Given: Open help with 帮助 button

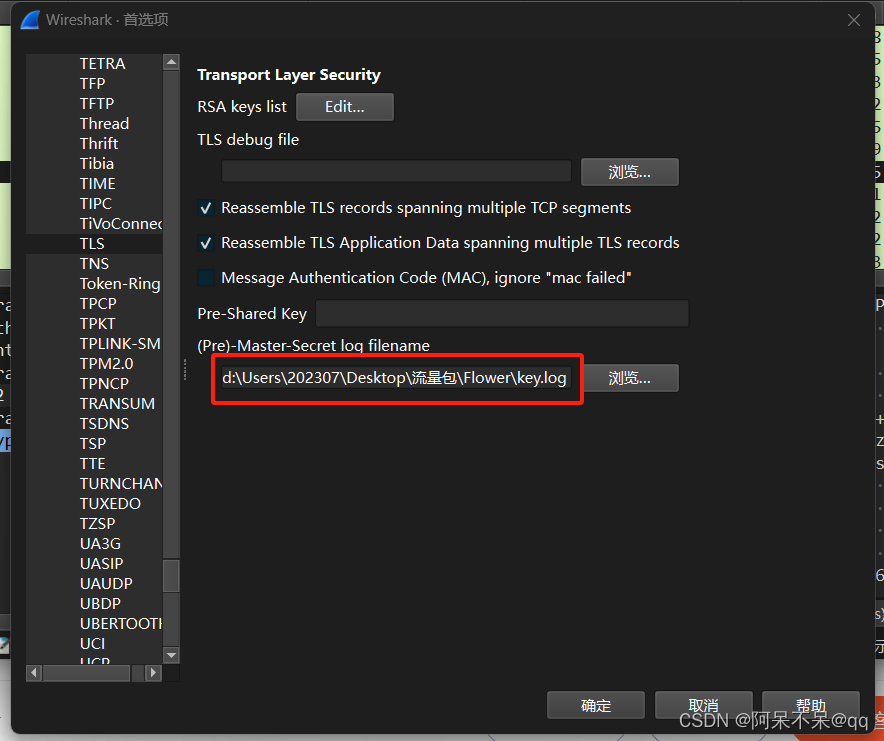Looking at the screenshot, I should (x=811, y=705).
